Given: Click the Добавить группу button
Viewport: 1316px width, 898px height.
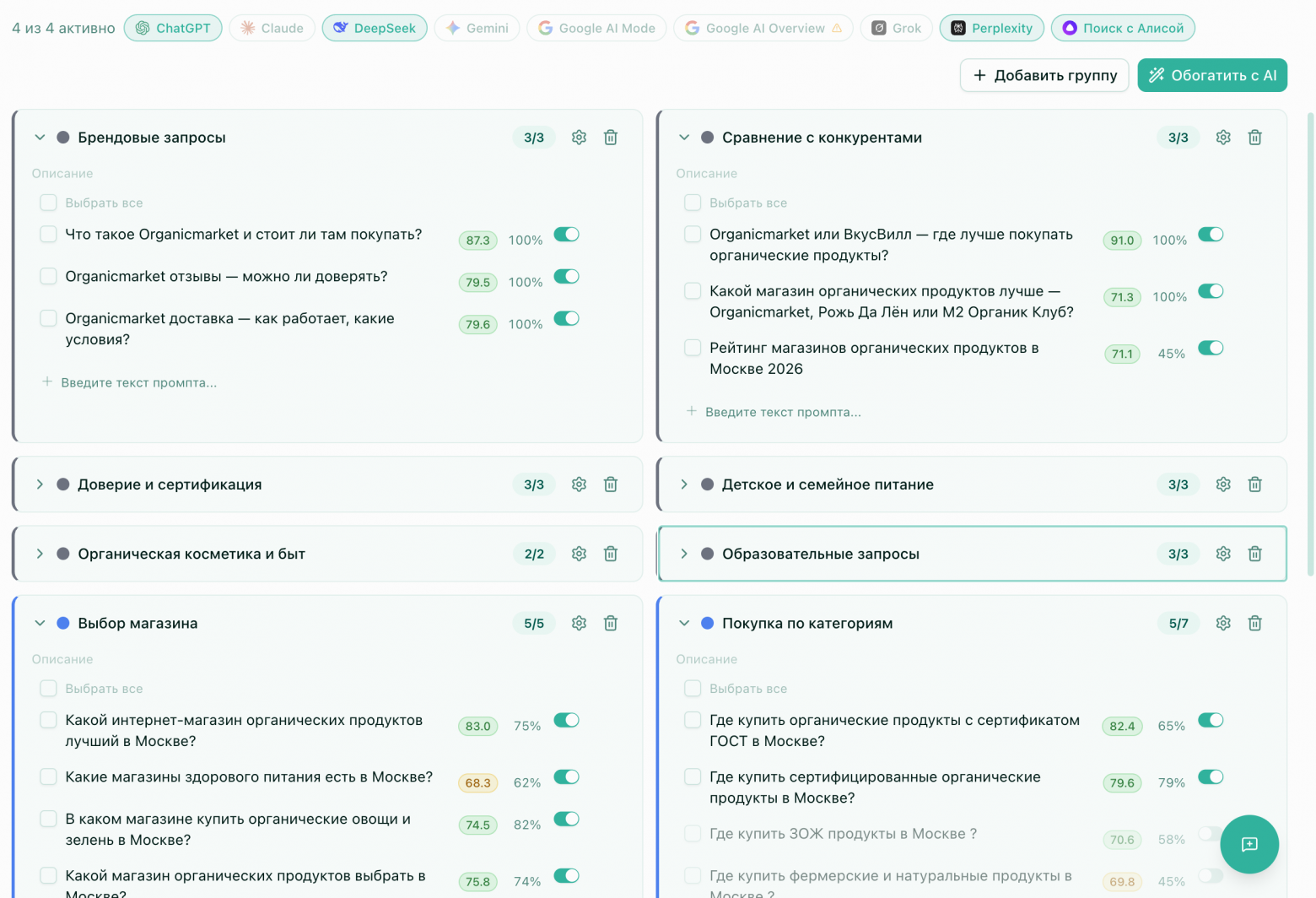Looking at the screenshot, I should pyautogui.click(x=1044, y=75).
